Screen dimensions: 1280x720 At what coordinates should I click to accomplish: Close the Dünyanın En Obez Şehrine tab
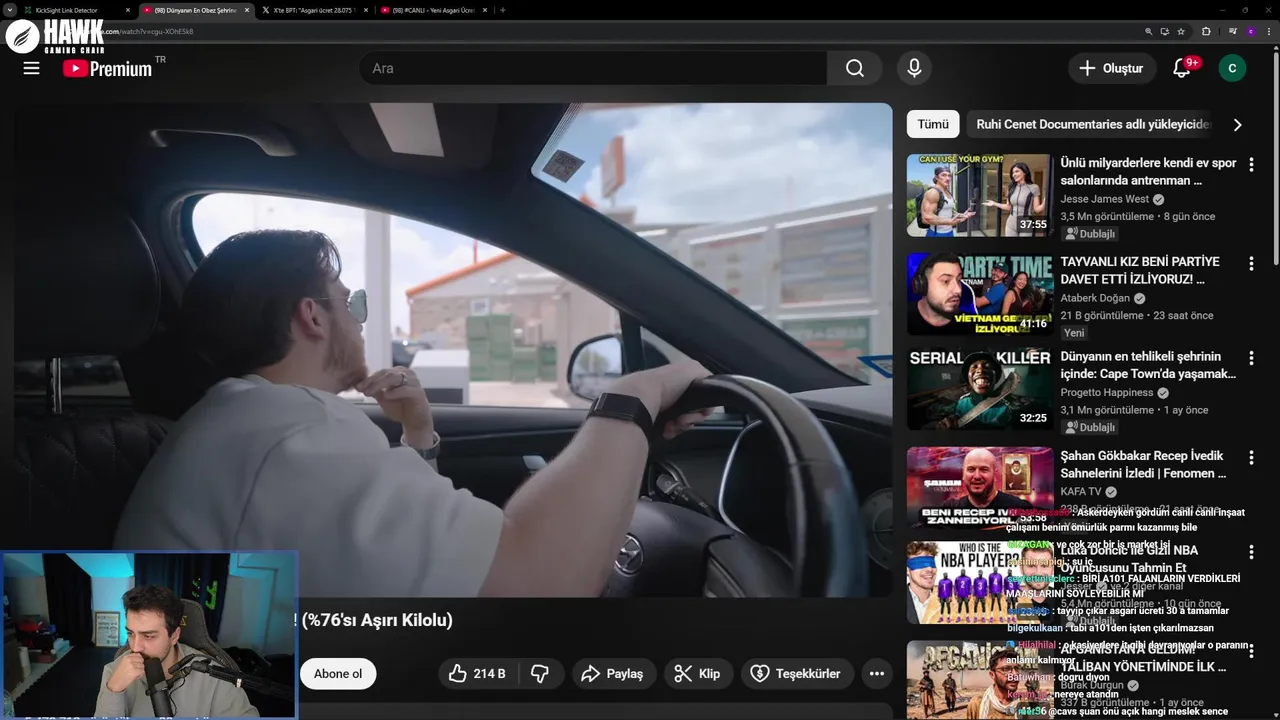247,10
